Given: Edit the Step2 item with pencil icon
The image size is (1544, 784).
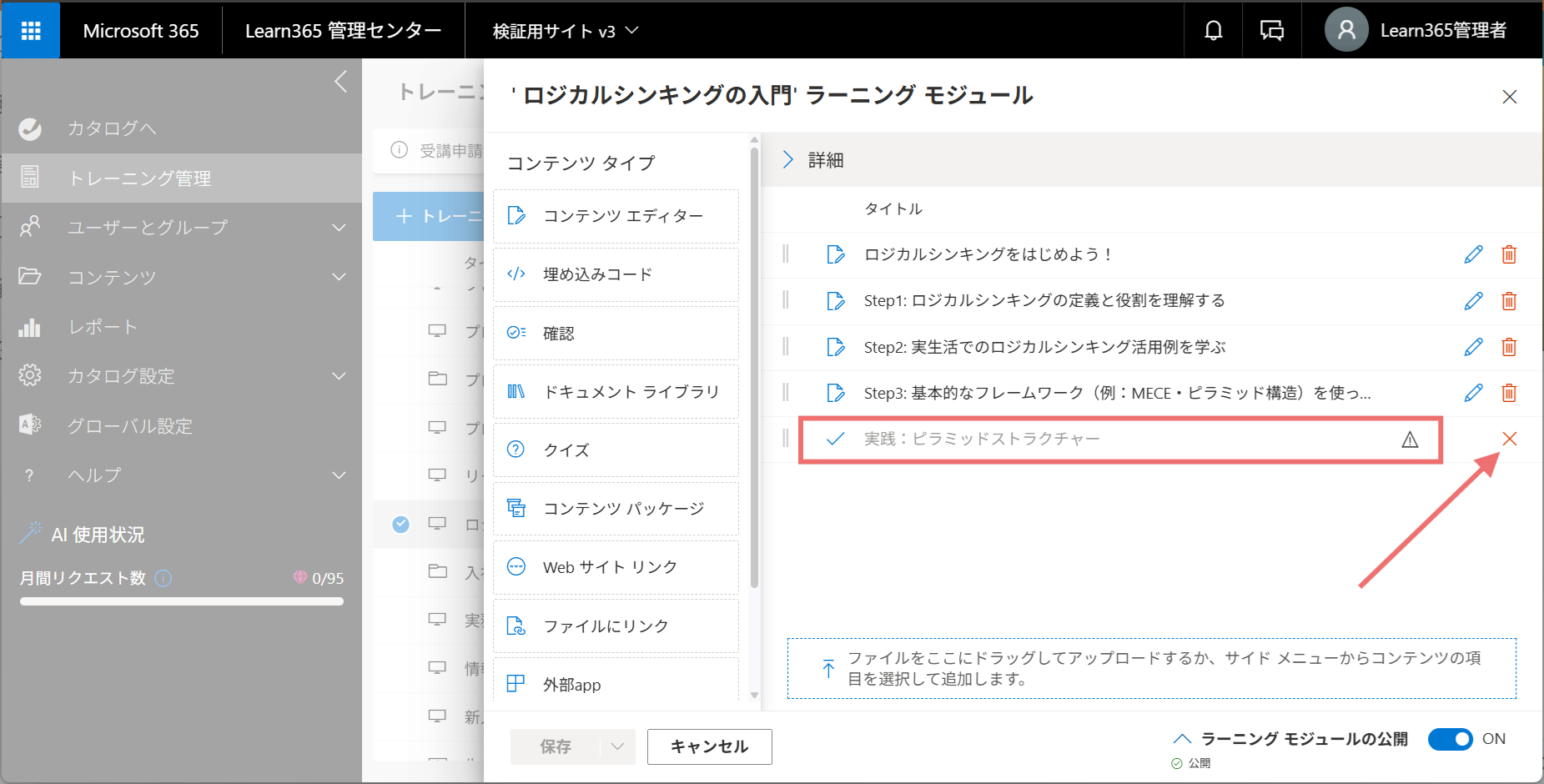Looking at the screenshot, I should click(1474, 347).
